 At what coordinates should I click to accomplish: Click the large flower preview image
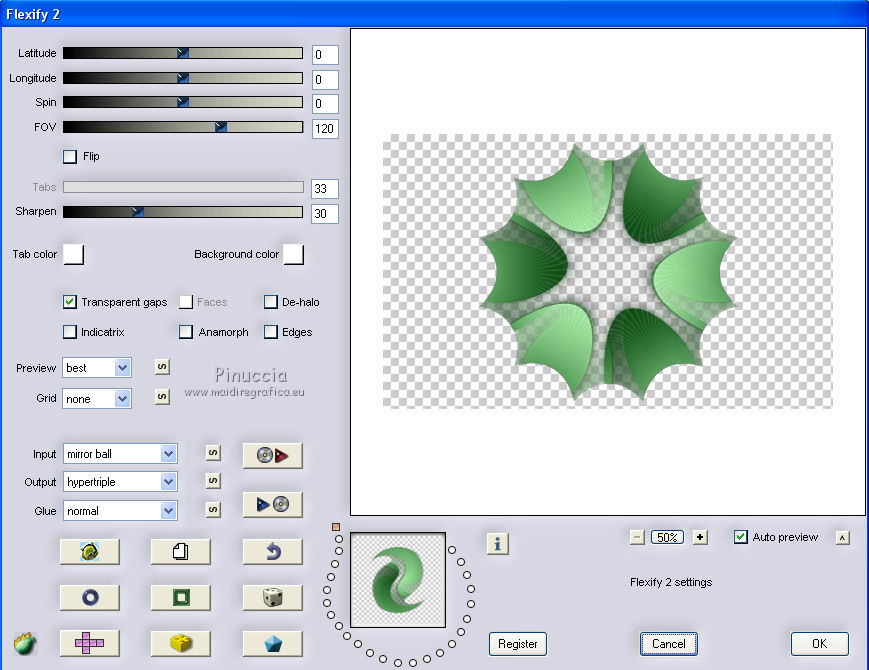pos(607,272)
